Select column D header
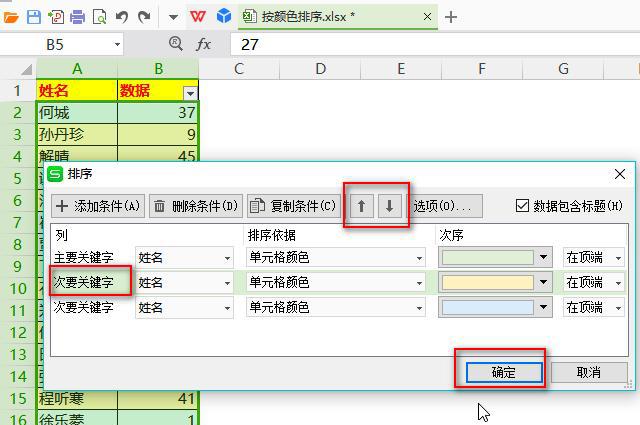Screen dimensions: 640x425 click(320, 69)
